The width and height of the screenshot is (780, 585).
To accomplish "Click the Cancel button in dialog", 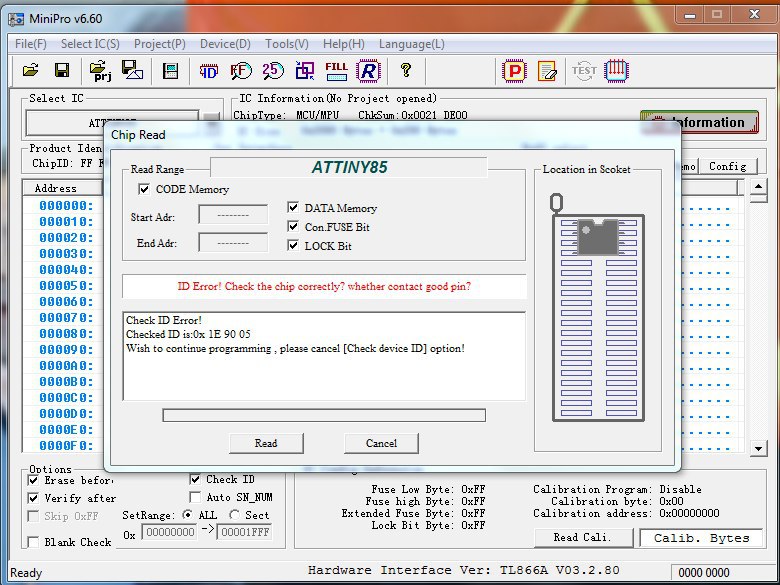I will 382,443.
